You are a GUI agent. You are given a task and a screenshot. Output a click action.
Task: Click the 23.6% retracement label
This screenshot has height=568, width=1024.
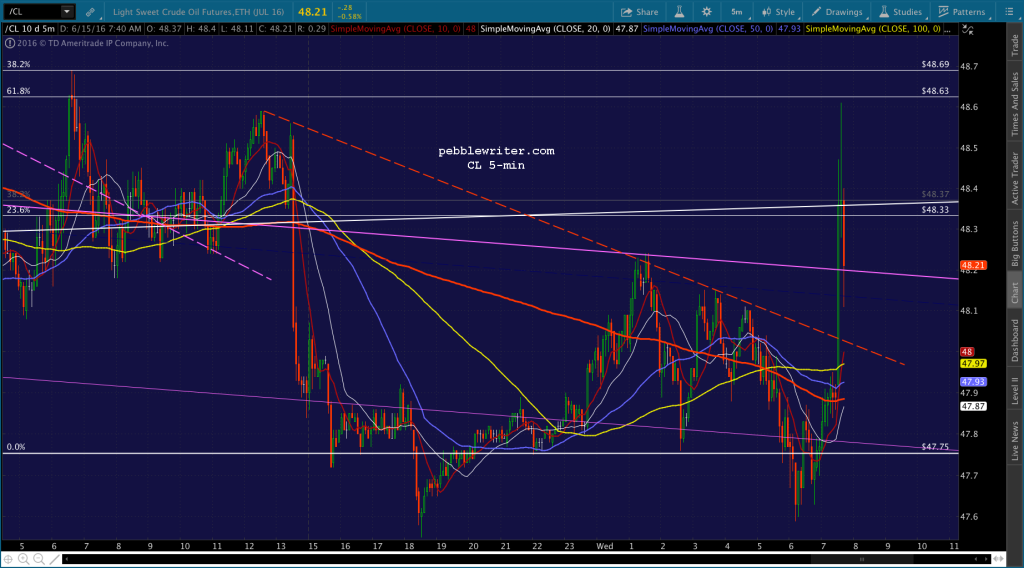pyautogui.click(x=18, y=210)
